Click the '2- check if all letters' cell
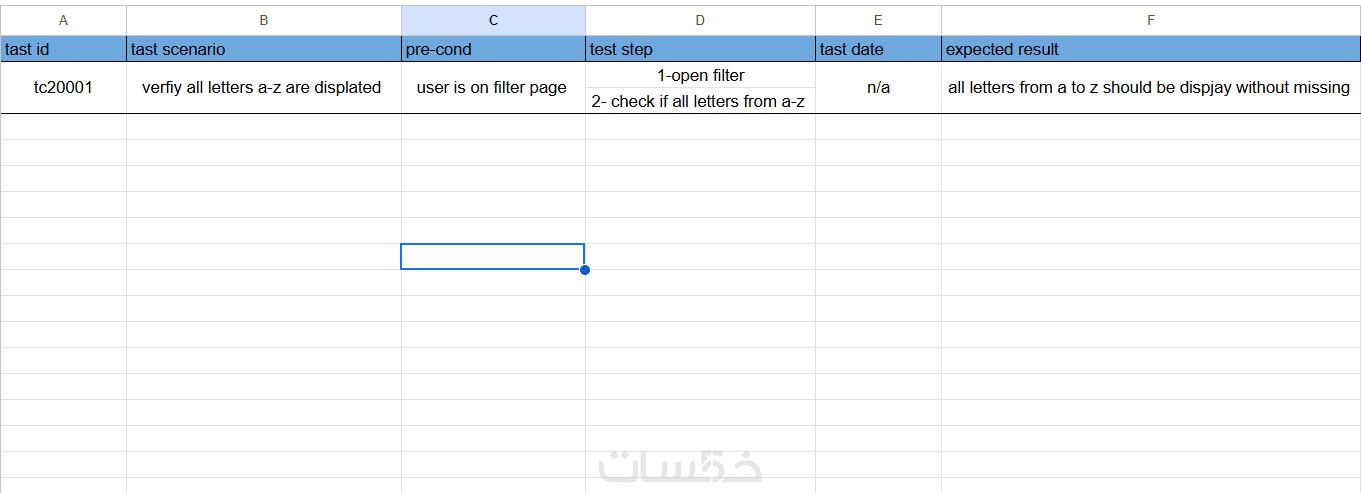 pos(699,101)
